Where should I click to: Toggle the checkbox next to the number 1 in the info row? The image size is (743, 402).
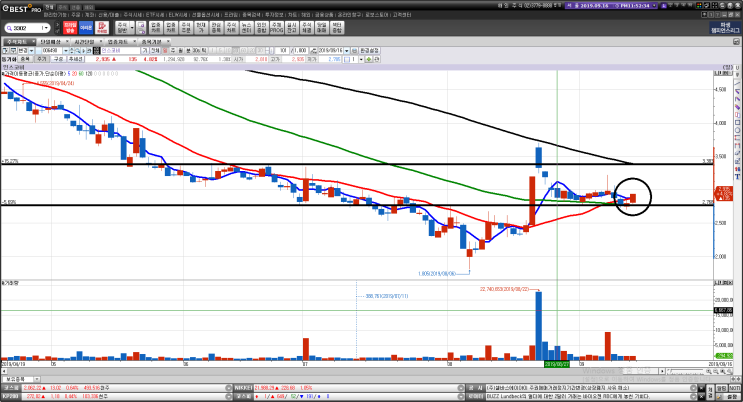click(x=347, y=59)
